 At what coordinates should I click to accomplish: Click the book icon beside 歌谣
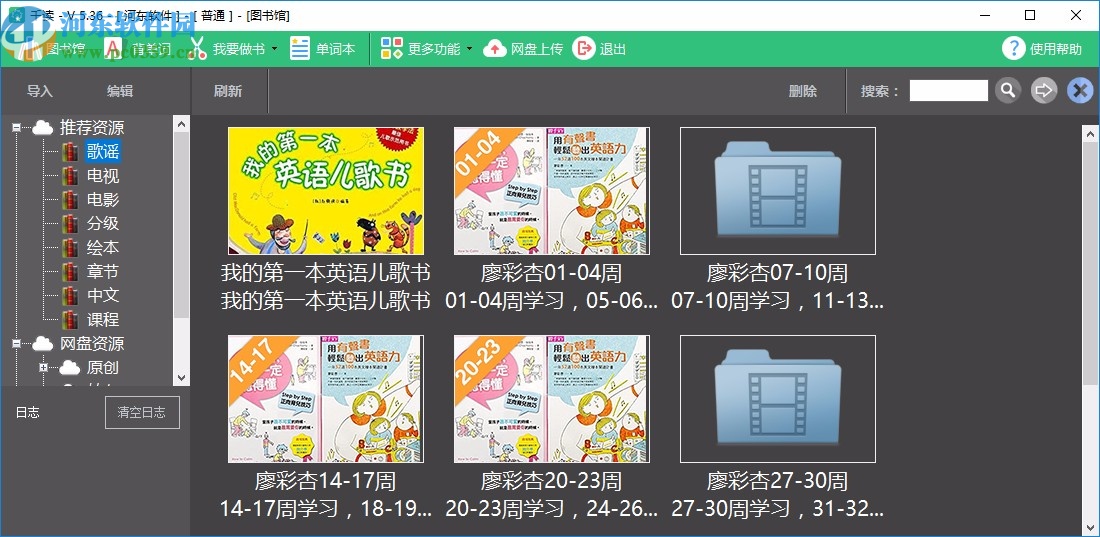point(70,152)
